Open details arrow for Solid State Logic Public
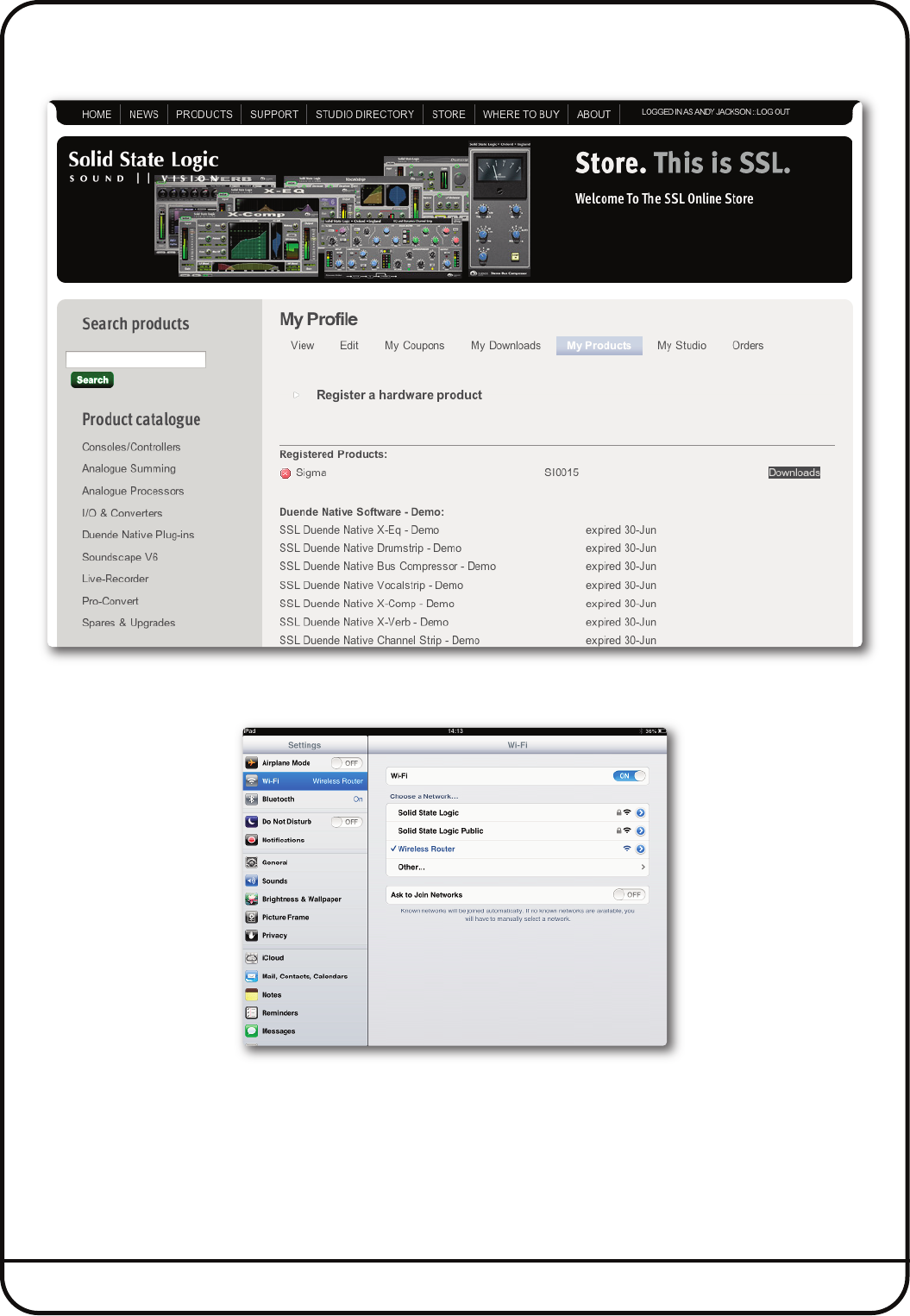The image size is (910, 1316). (x=641, y=831)
